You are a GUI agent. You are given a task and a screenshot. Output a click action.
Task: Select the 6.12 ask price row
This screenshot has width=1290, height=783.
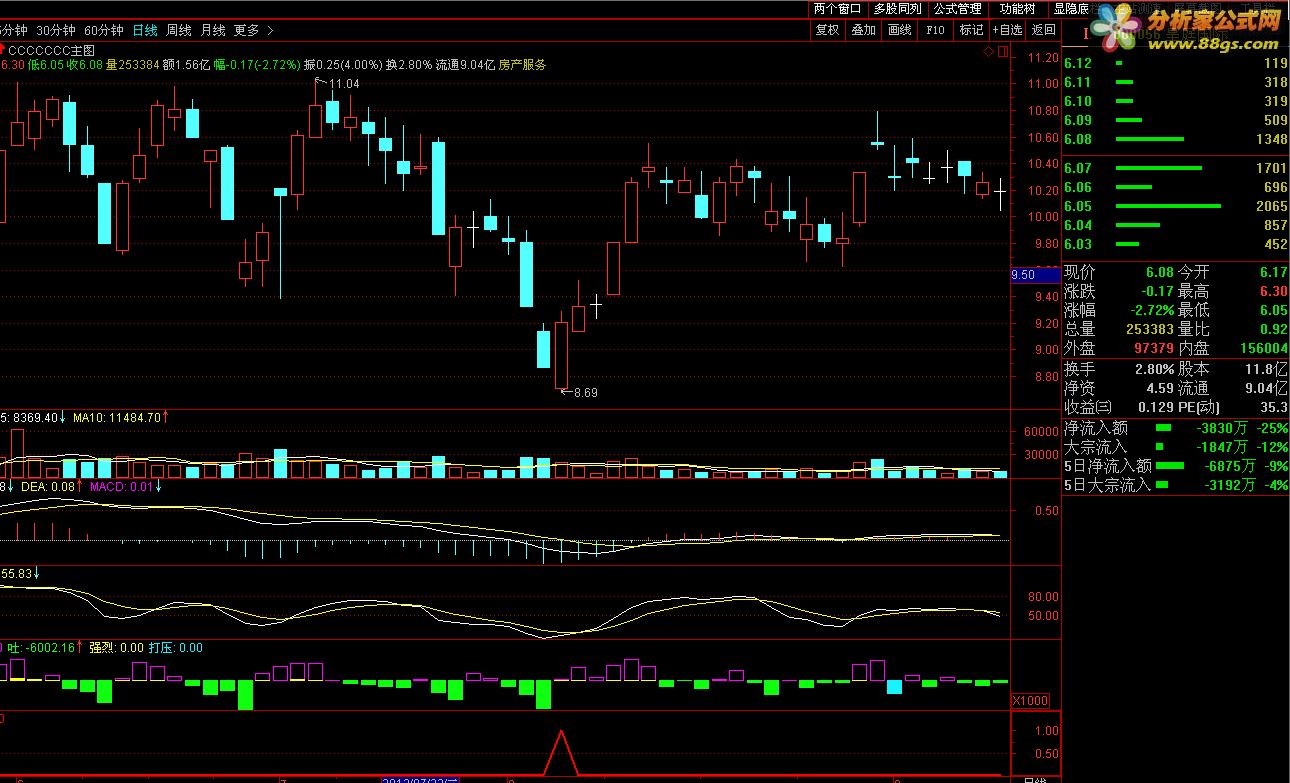1175,63
